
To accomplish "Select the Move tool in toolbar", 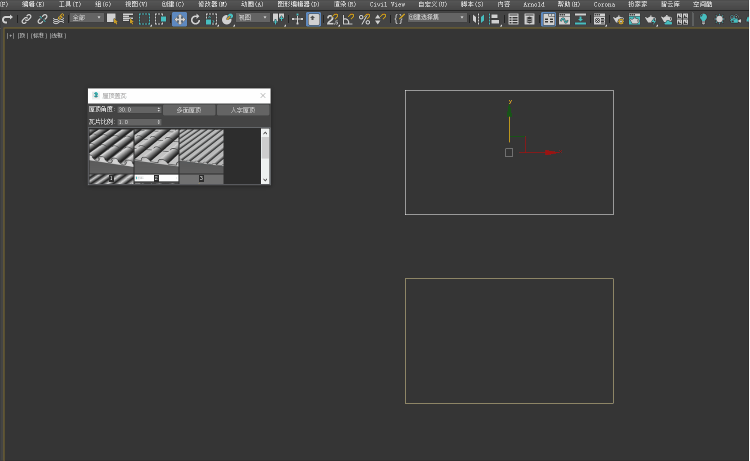I will pyautogui.click(x=179, y=19).
